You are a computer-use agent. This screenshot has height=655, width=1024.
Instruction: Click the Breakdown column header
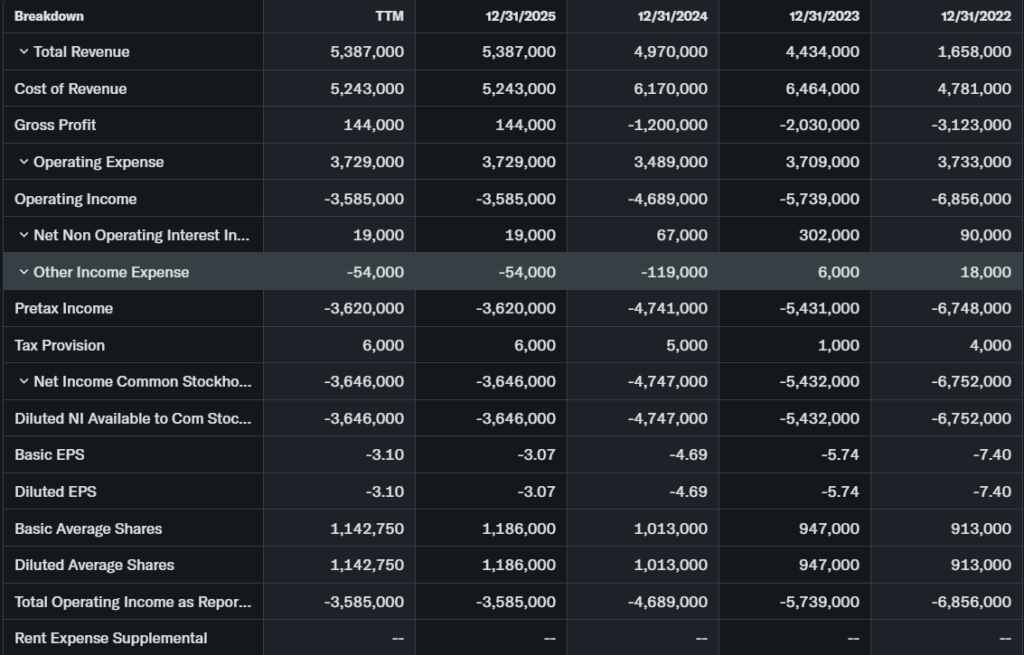tap(49, 16)
